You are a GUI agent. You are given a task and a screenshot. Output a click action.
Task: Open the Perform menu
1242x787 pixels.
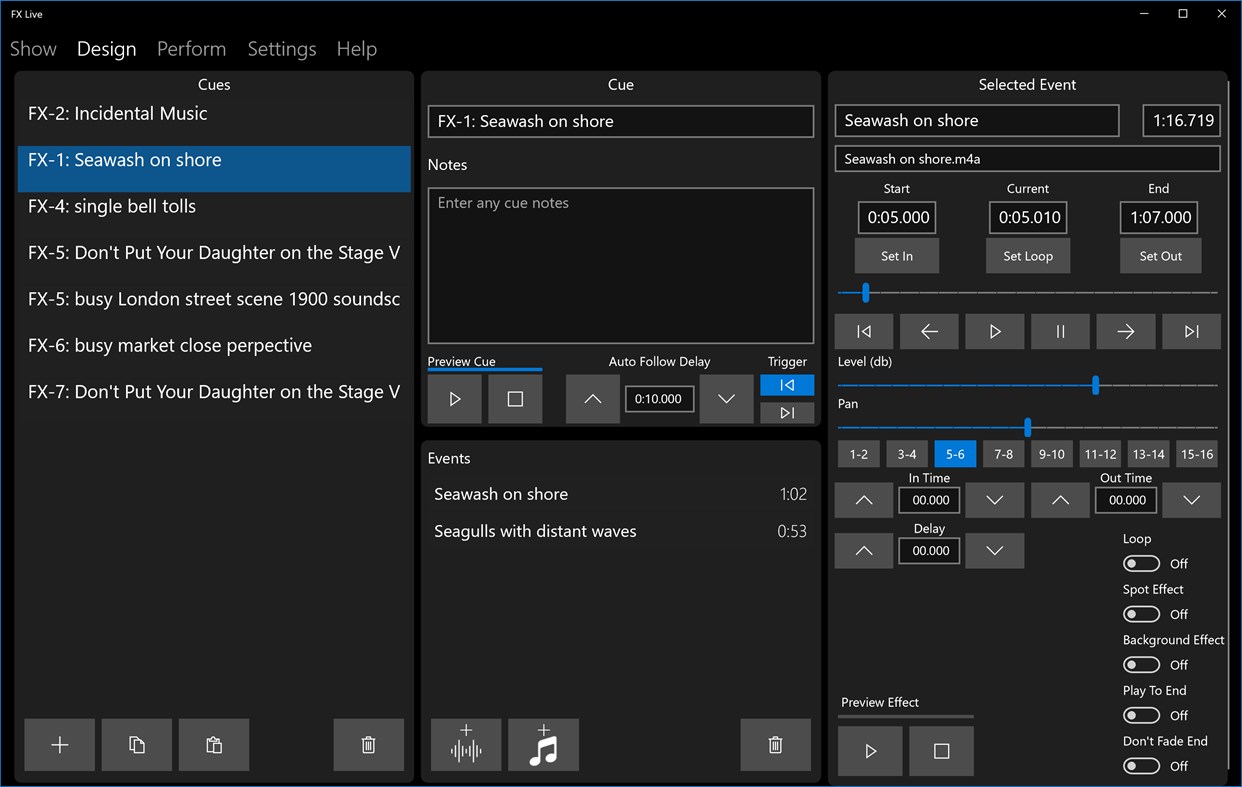(191, 48)
